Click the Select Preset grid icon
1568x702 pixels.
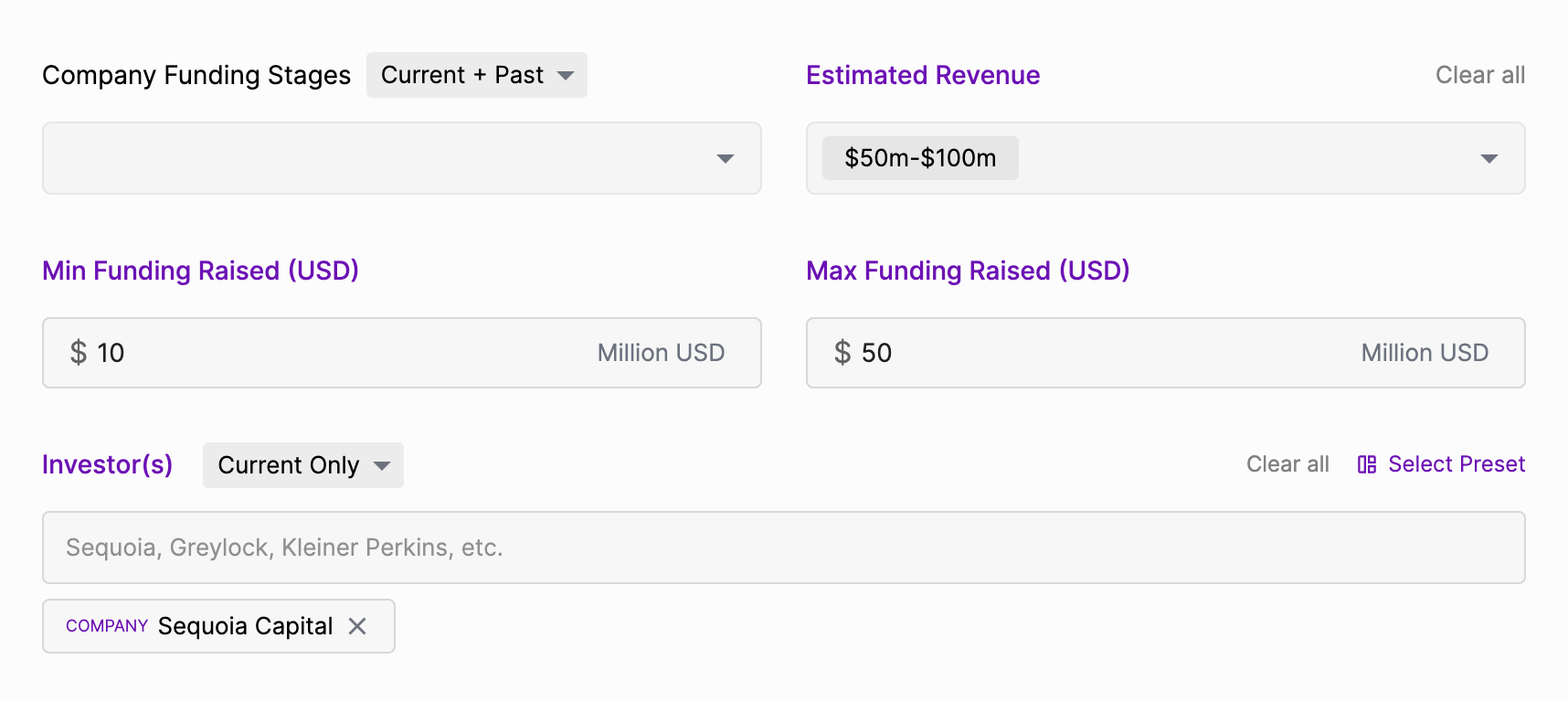[x=1367, y=464]
